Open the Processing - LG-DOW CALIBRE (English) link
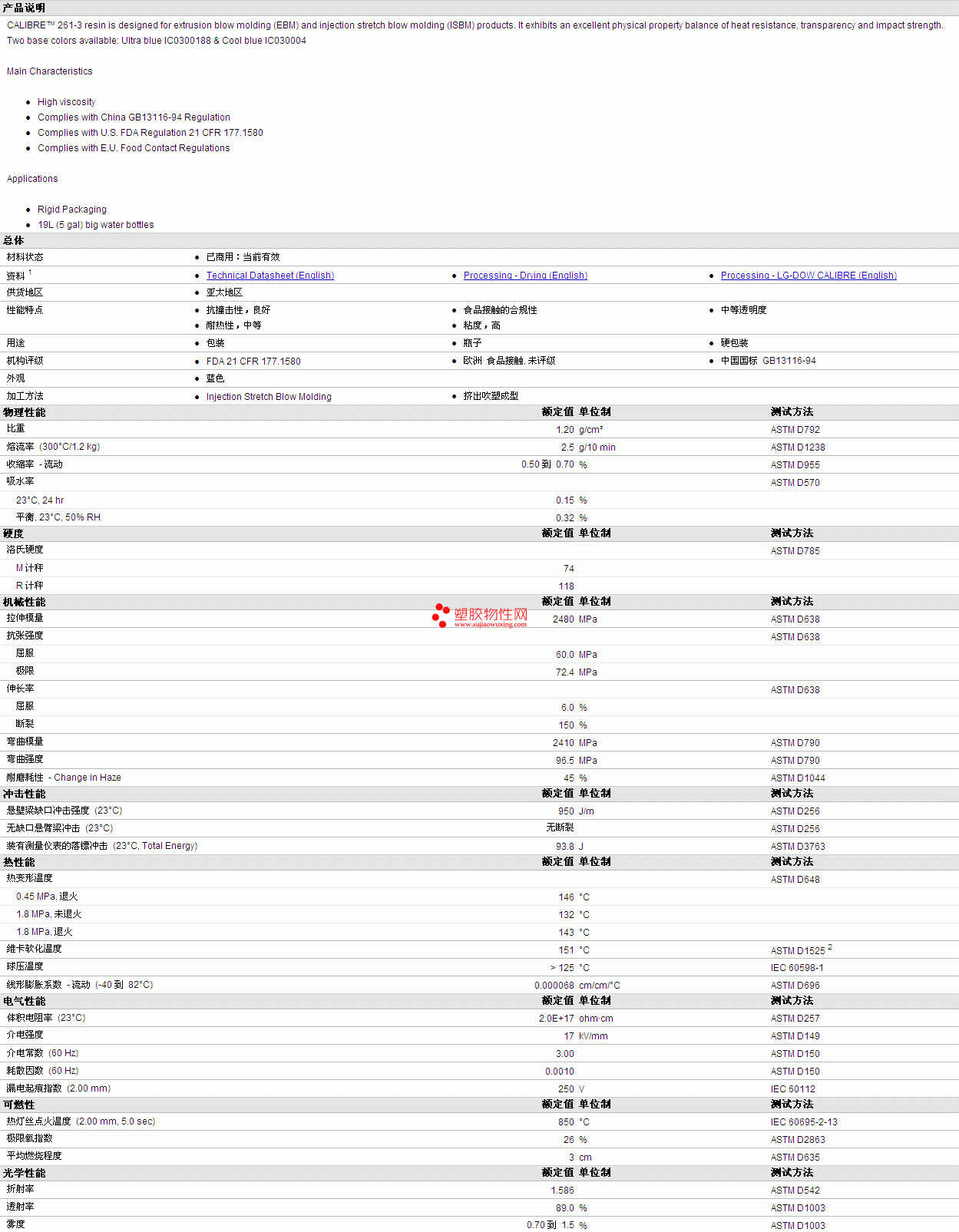The width and height of the screenshot is (959, 1232). point(809,276)
